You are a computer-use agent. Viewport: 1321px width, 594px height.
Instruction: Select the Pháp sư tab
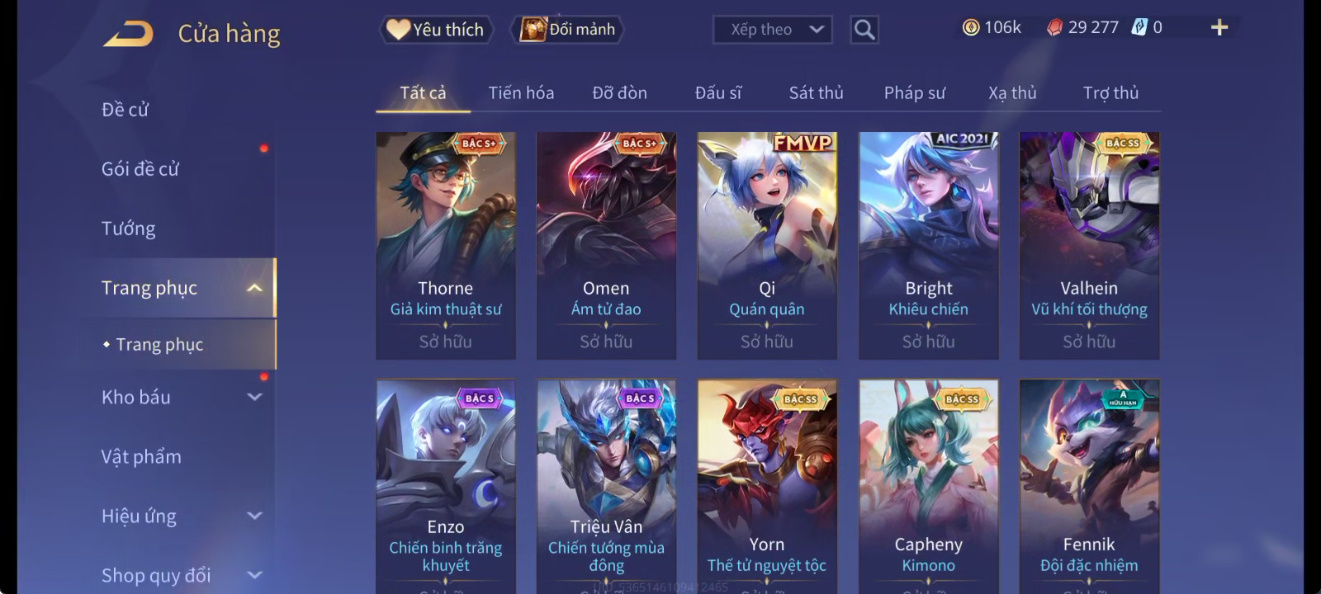coord(914,93)
